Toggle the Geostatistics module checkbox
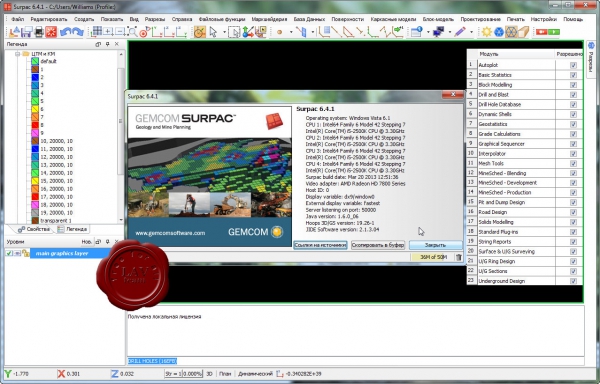The height and width of the screenshot is (384, 600). coord(573,124)
